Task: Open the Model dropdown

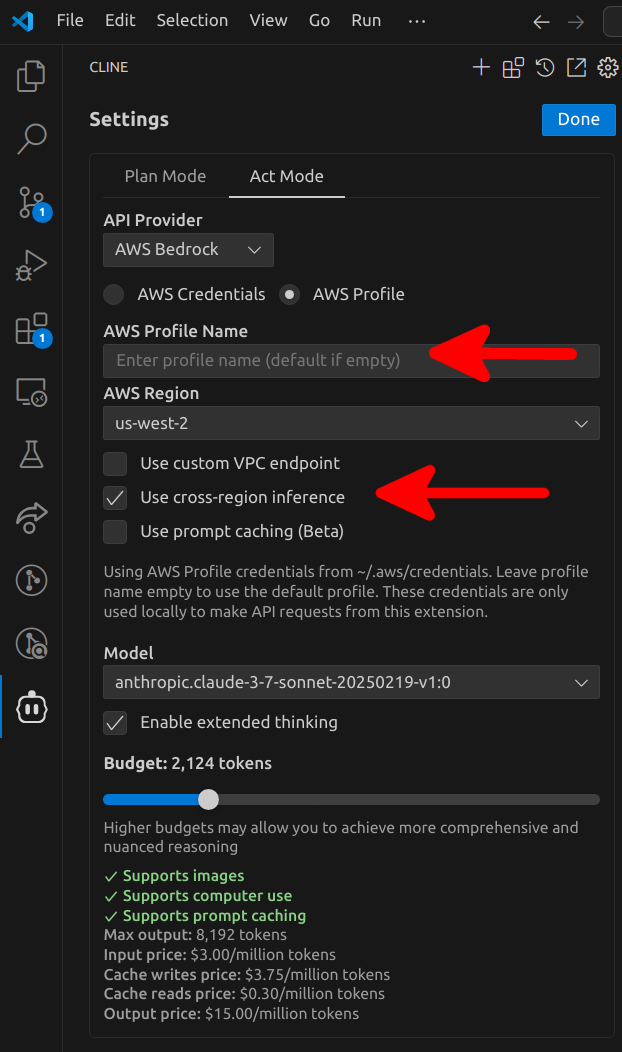Action: point(352,682)
